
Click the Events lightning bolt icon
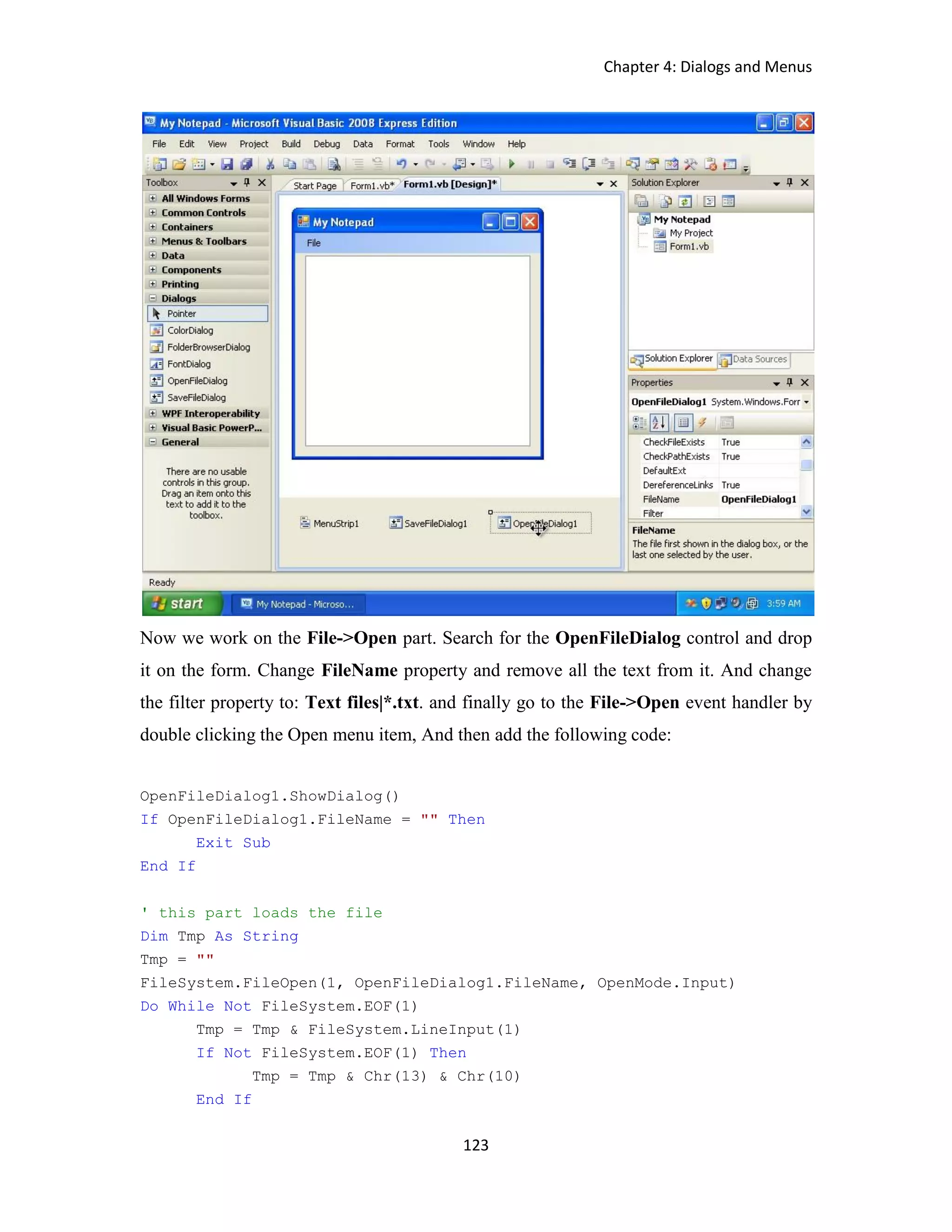coord(702,422)
